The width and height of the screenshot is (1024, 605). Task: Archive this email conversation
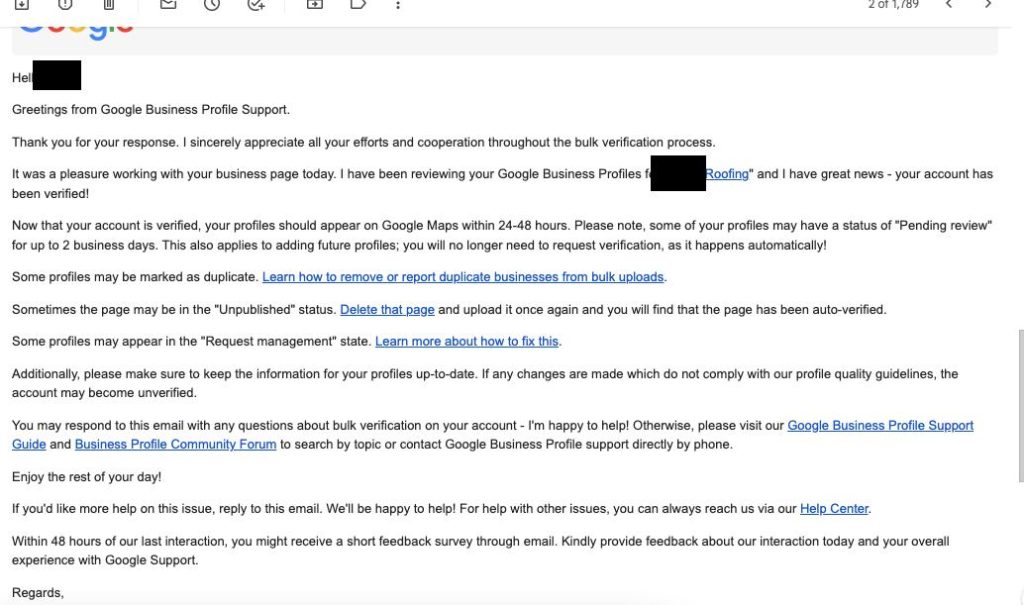coord(22,4)
